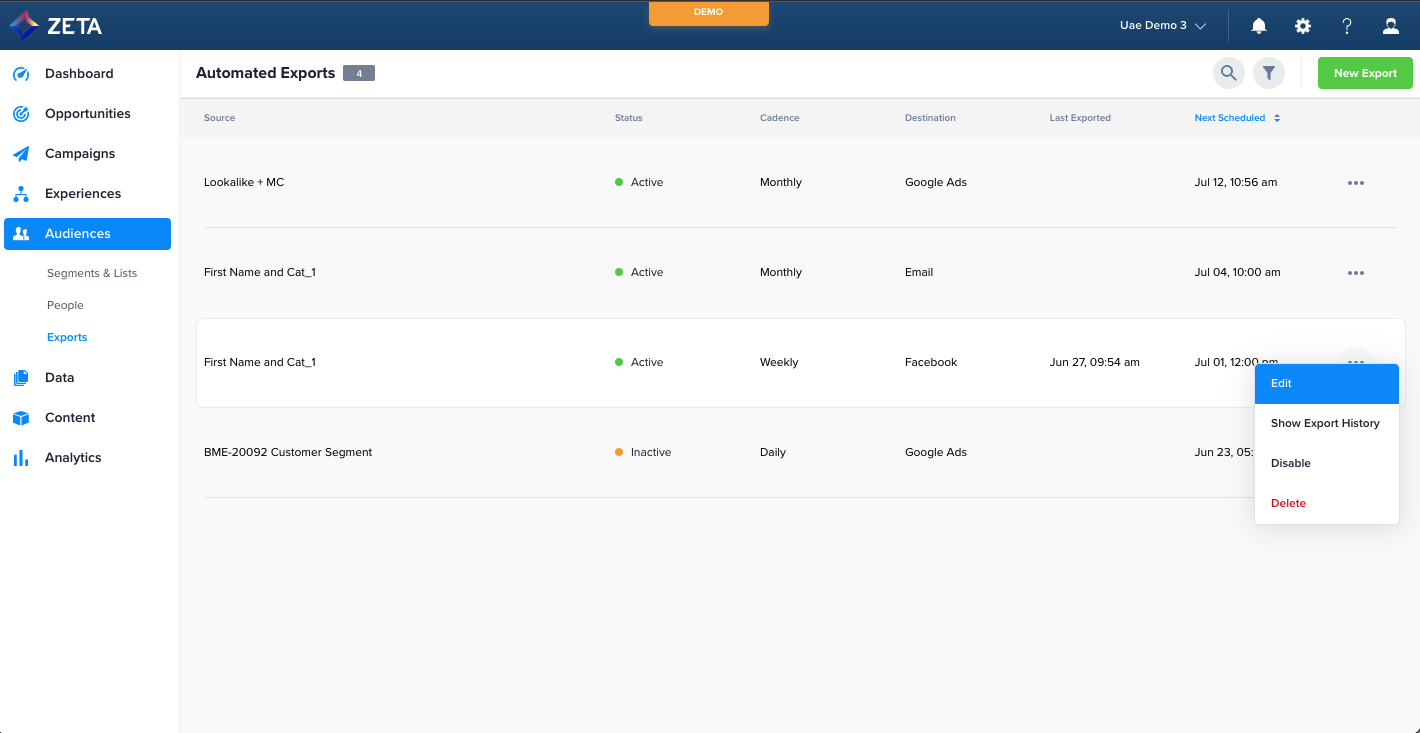This screenshot has height=733, width=1420.
Task: Open the settings gear icon
Action: (1303, 26)
